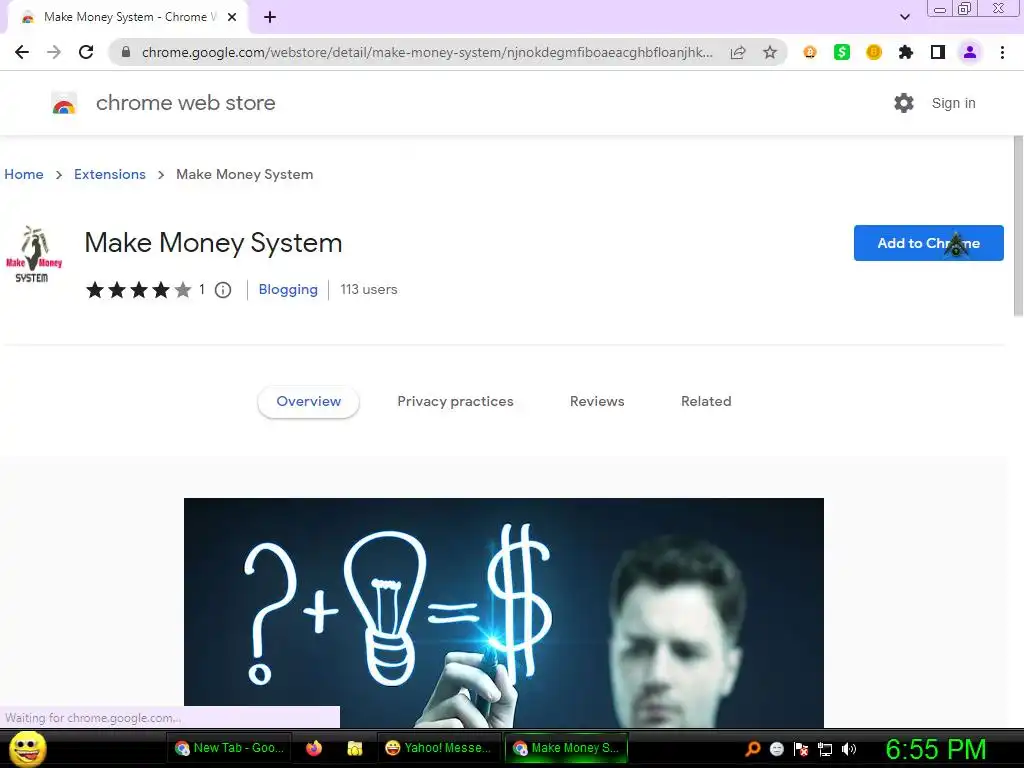
Task: Open the Extensions puzzle menu
Action: coord(906,52)
